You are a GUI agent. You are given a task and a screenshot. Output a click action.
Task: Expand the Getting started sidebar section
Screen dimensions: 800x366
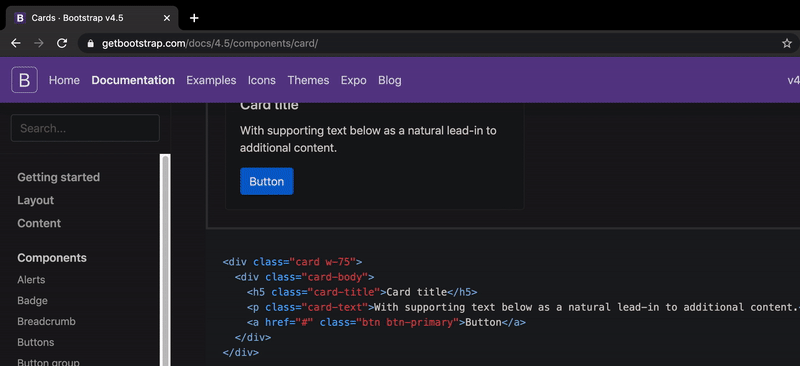pyautogui.click(x=59, y=177)
